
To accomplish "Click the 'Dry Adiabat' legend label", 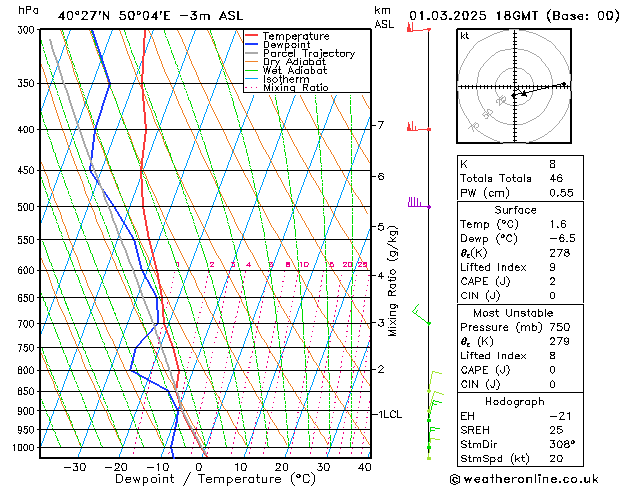I will click(x=294, y=62).
